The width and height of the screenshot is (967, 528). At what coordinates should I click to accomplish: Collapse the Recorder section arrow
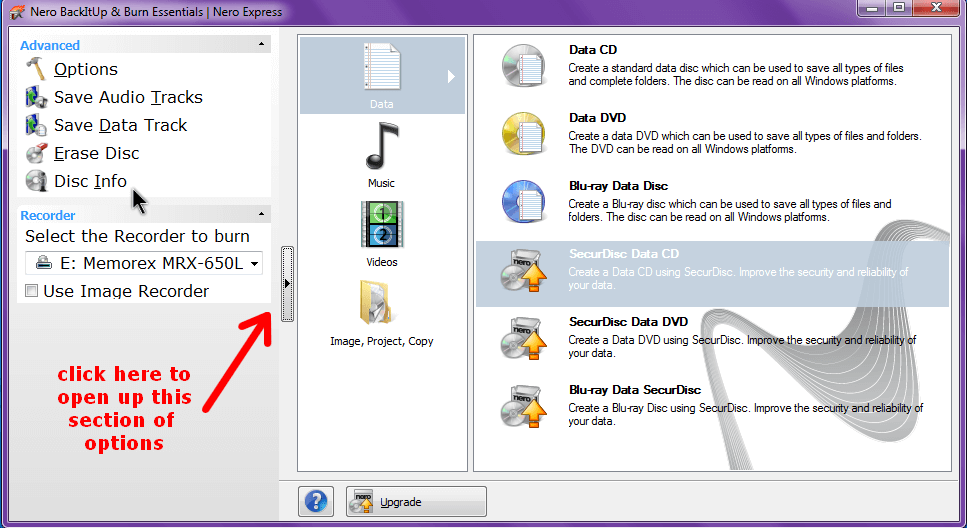pos(261,214)
